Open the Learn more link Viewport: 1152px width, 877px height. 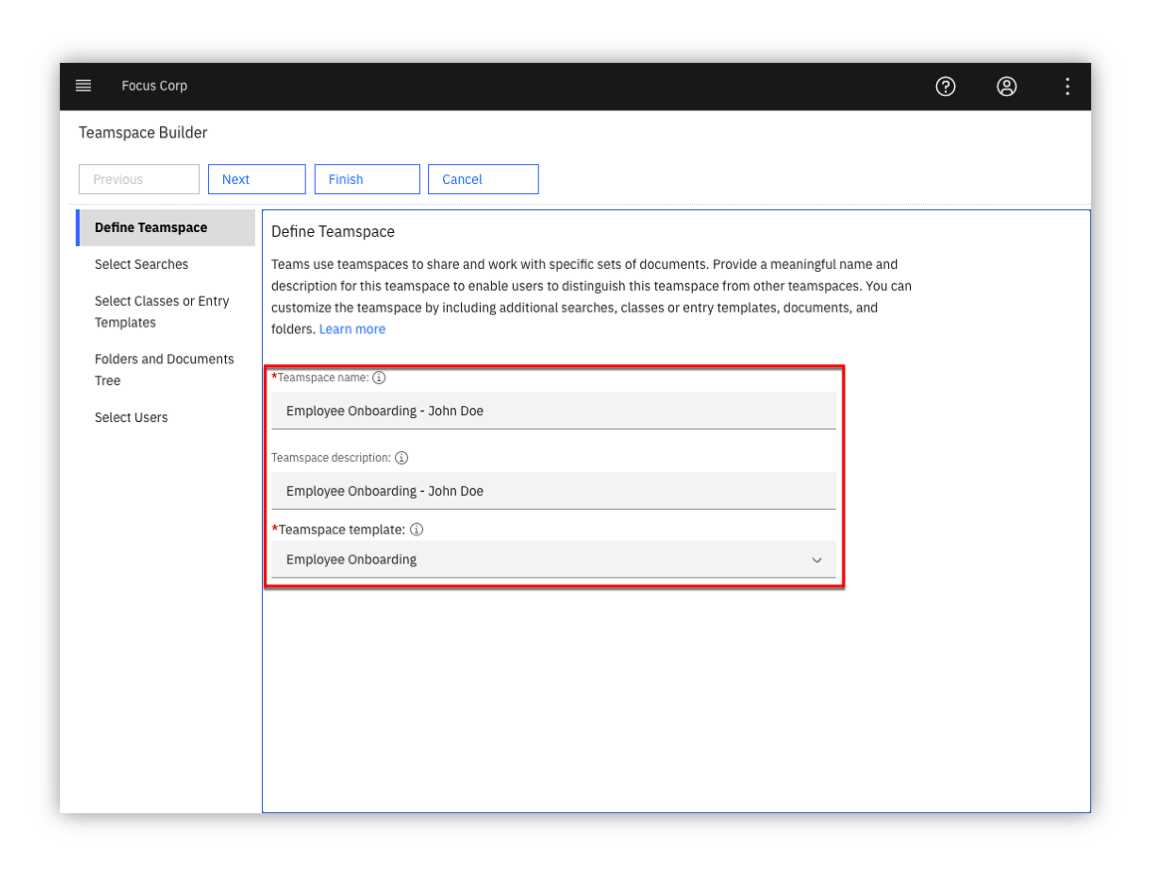click(x=352, y=329)
